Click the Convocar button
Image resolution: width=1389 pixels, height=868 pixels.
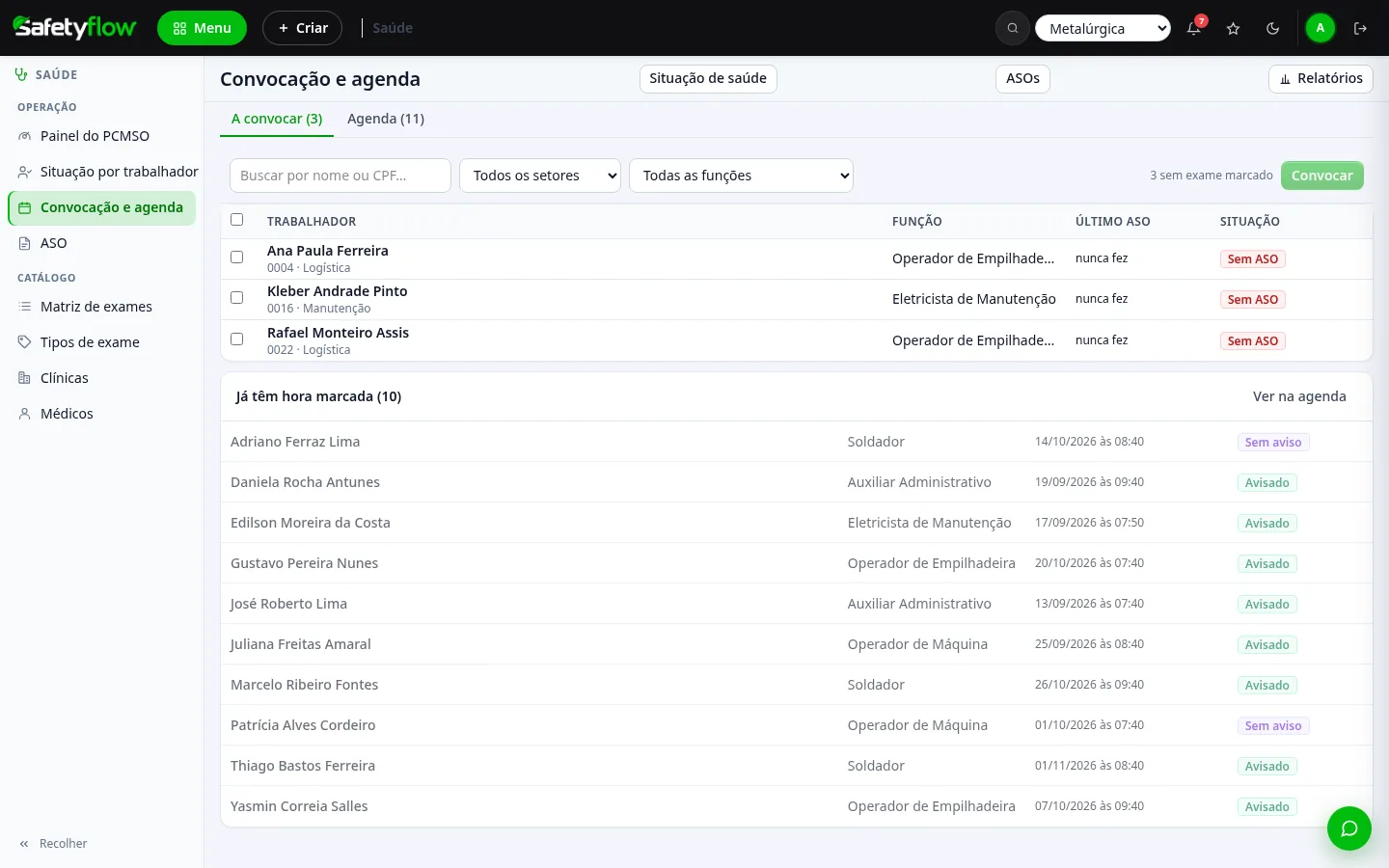coord(1322,176)
